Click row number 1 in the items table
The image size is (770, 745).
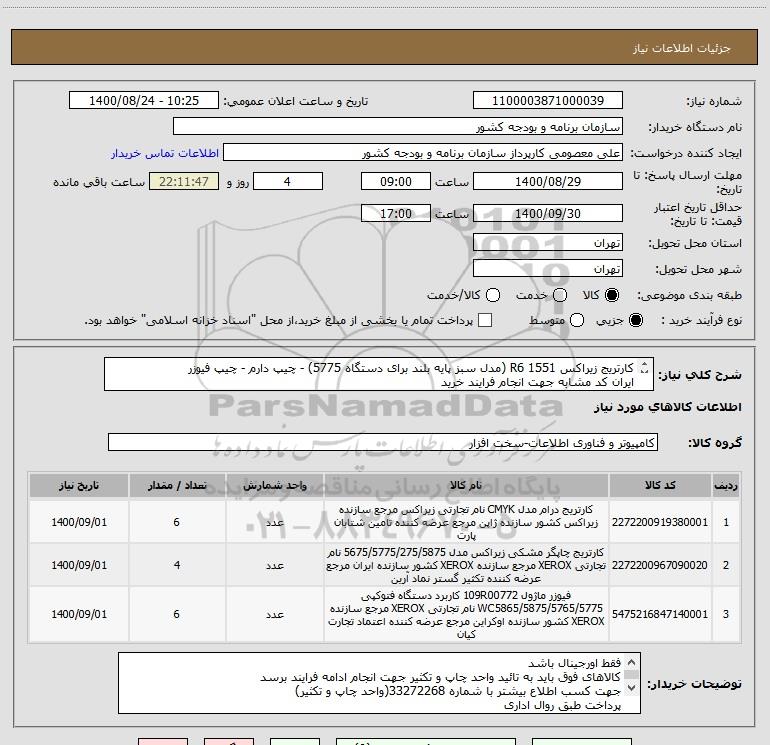click(726, 522)
